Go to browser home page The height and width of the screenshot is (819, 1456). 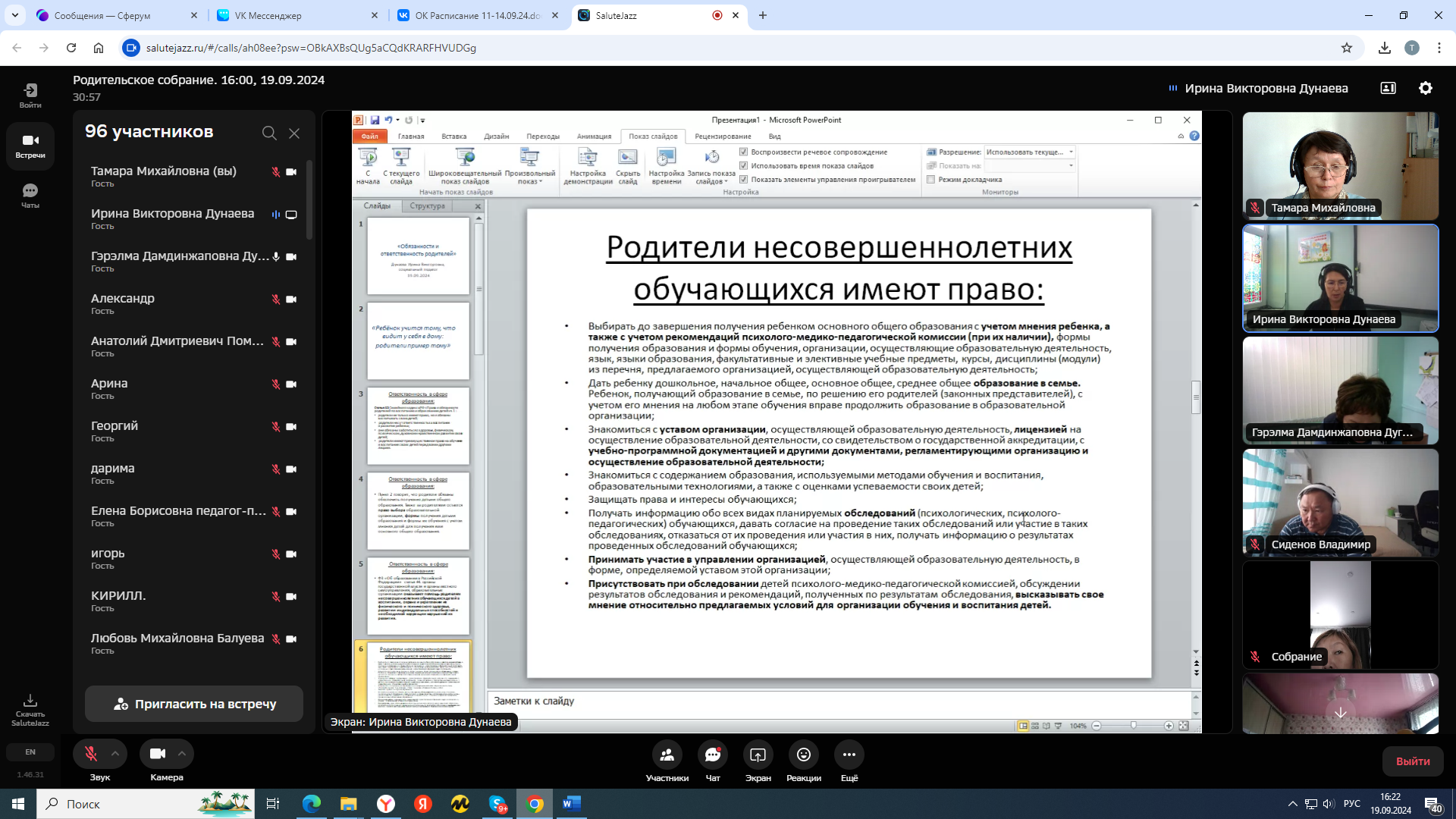tap(99, 48)
